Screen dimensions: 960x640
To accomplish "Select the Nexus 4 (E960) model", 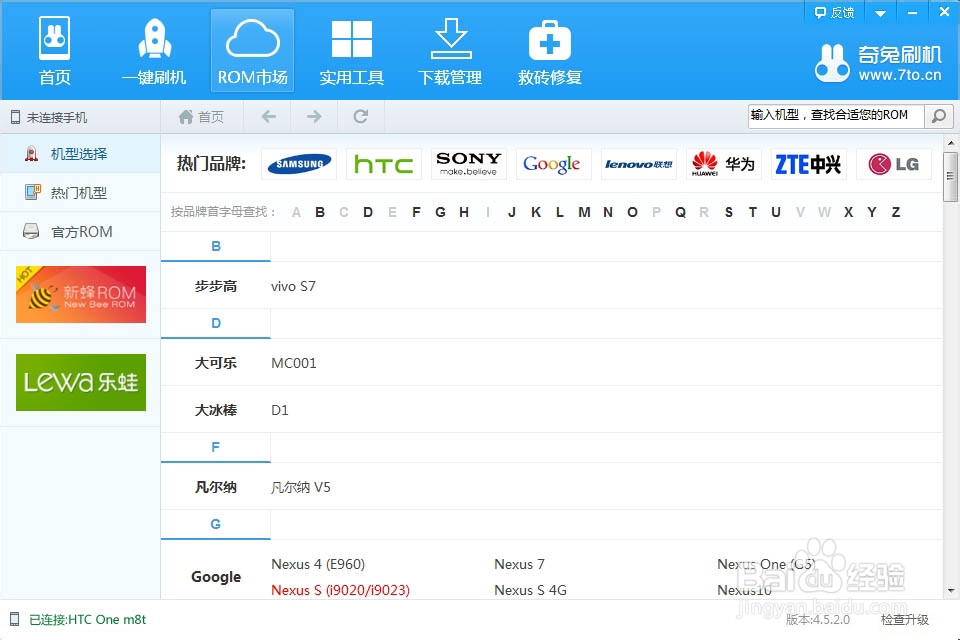I will [318, 564].
